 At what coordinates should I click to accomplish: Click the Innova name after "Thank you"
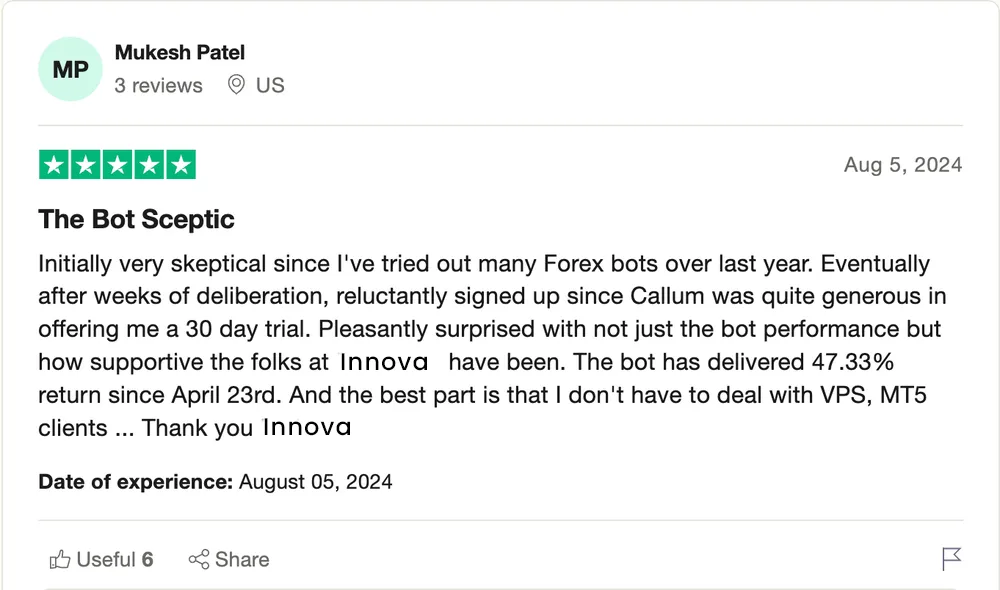coord(307,428)
